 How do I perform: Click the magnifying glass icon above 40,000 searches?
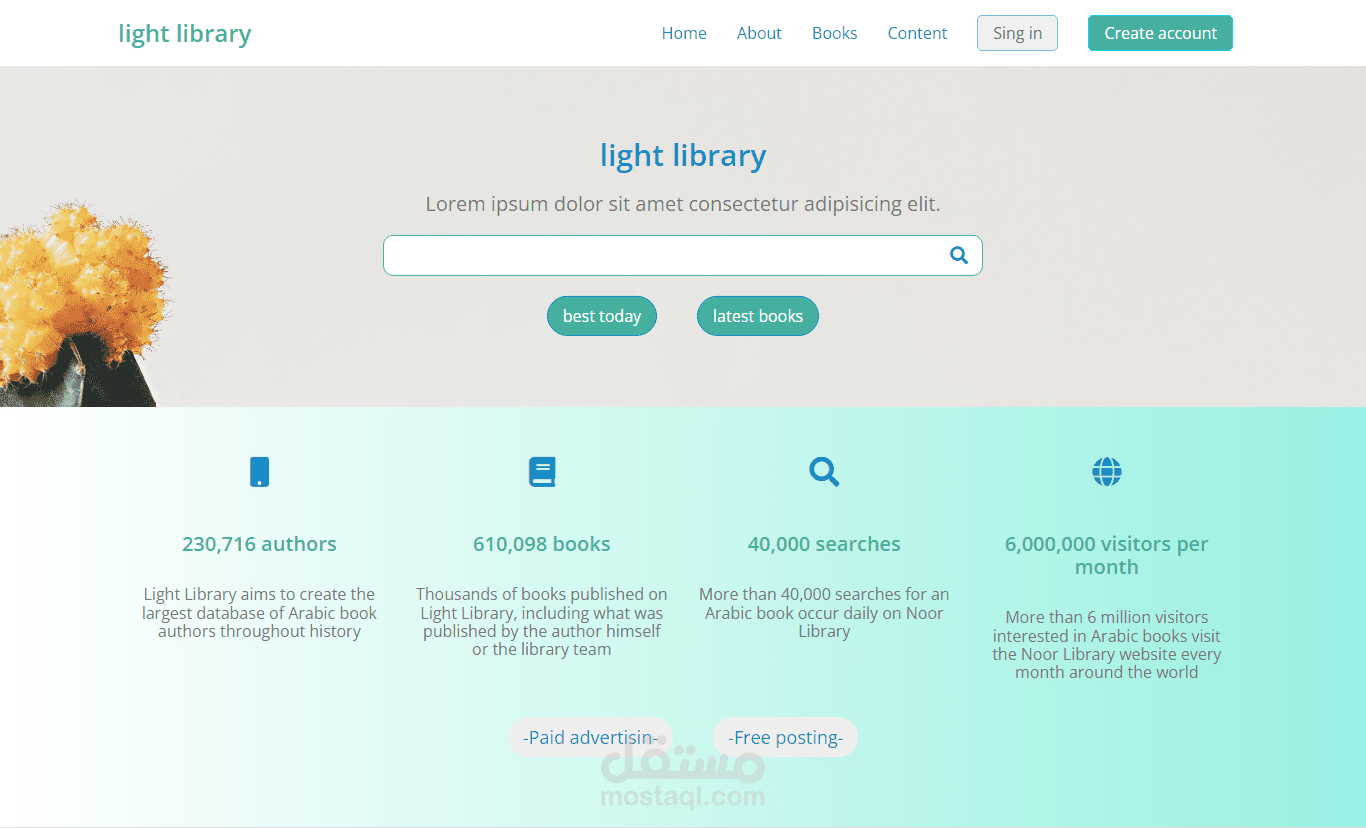pyautogui.click(x=824, y=471)
